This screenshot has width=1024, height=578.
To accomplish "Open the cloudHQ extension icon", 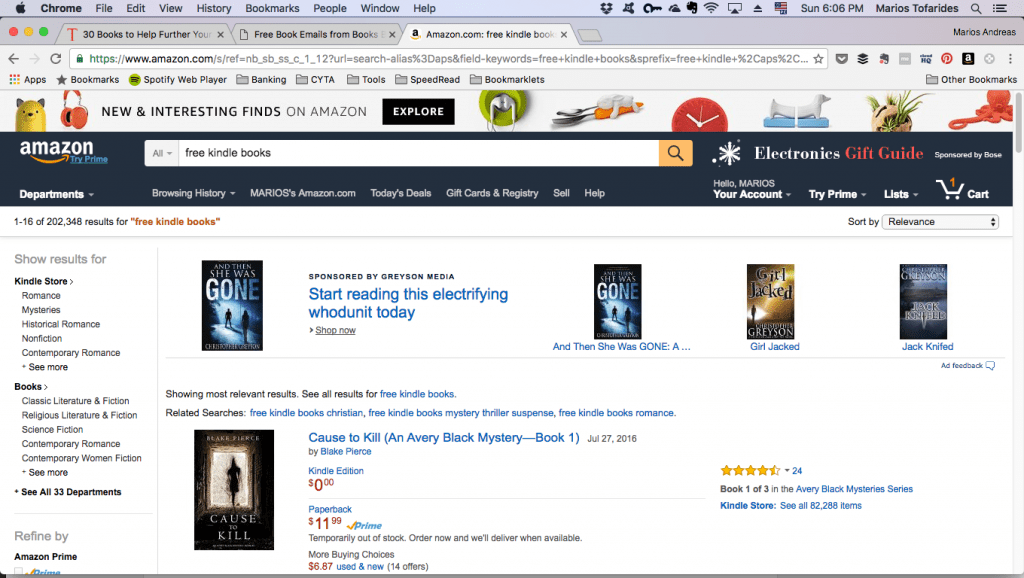I will pos(927,58).
